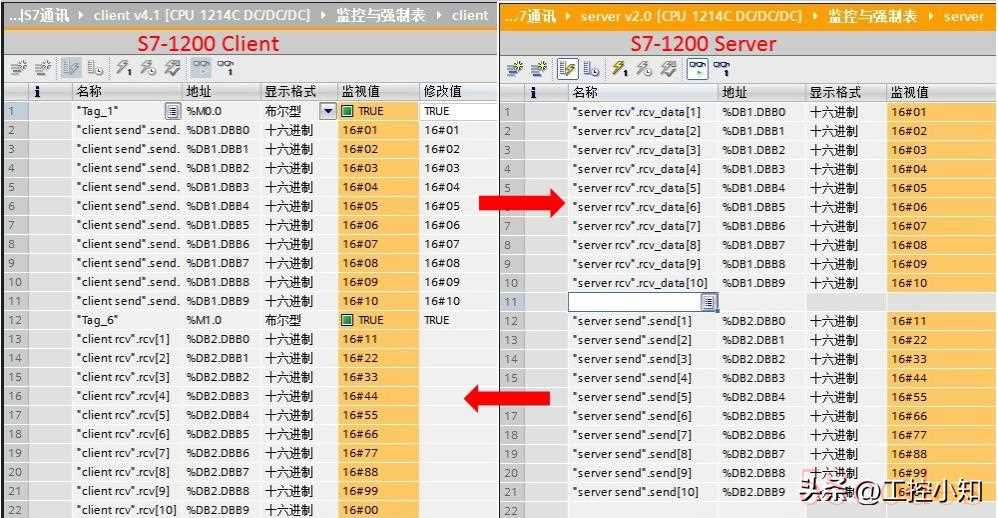Toggle modify columns icon in server toolbar
The image size is (998, 518).
click(x=567, y=68)
